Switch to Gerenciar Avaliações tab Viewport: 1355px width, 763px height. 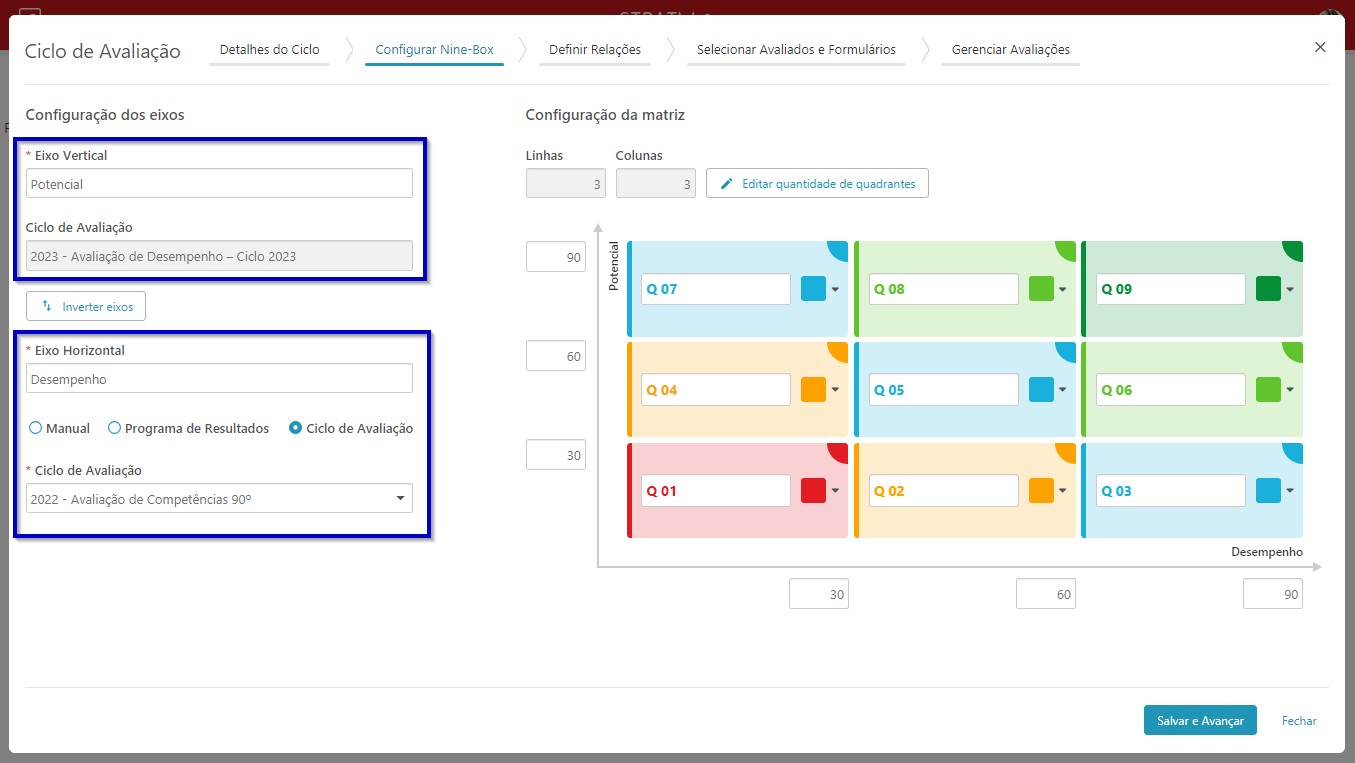click(x=1010, y=50)
